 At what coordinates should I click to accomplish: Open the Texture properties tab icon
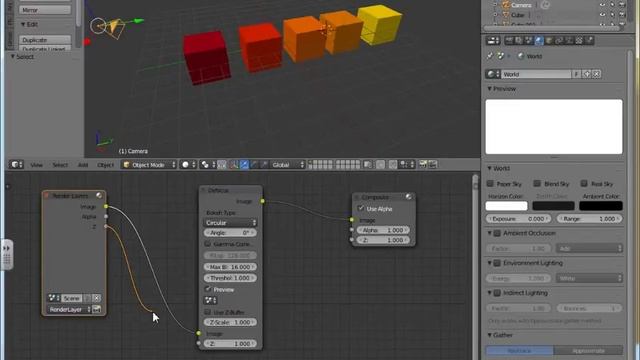pos(579,40)
